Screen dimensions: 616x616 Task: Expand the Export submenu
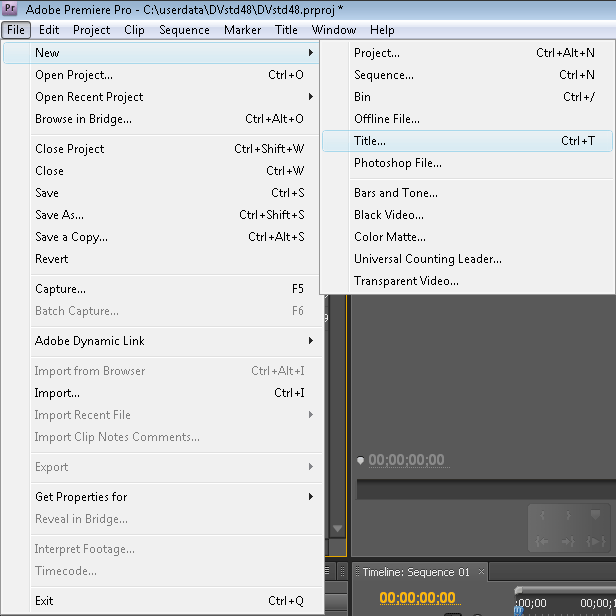tap(161, 467)
